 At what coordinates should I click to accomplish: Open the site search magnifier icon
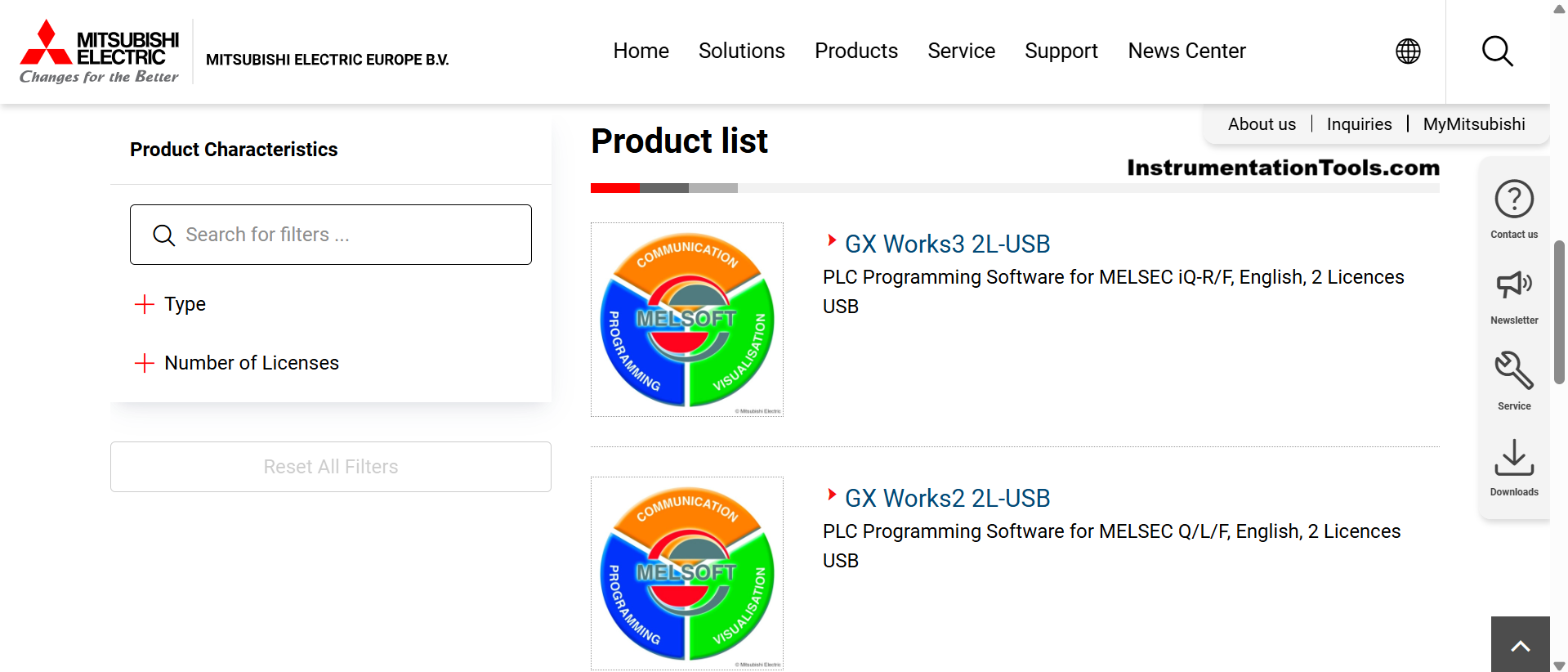pos(1497,52)
